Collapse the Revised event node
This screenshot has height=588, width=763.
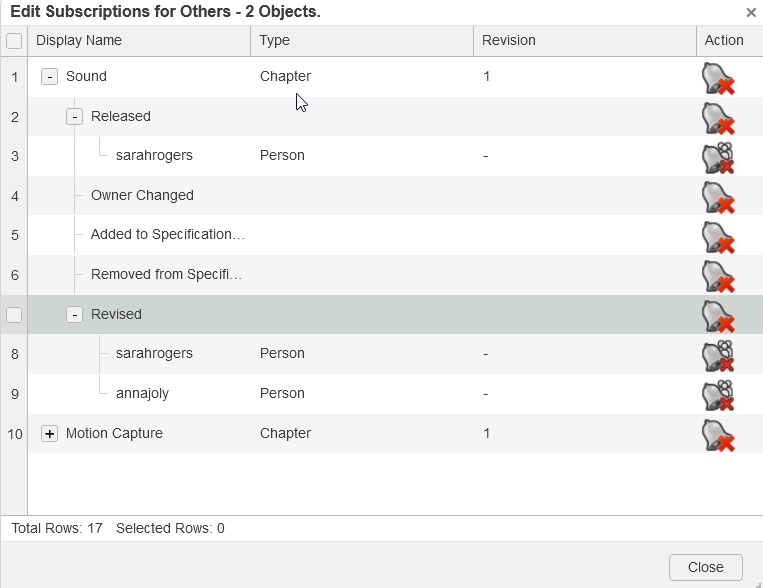click(x=74, y=315)
